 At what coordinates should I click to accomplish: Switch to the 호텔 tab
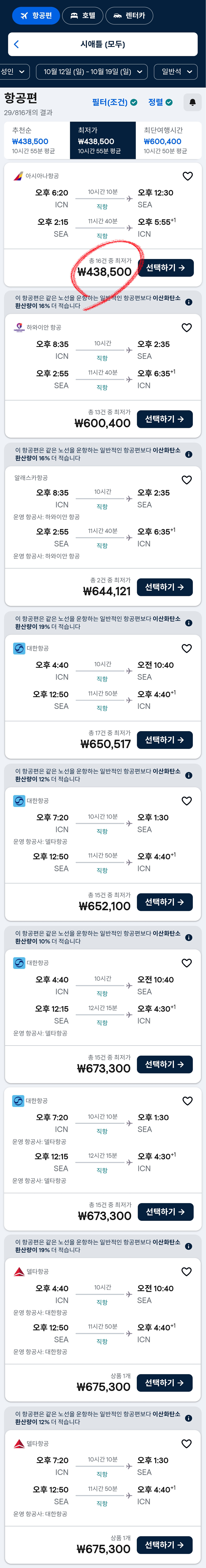pyautogui.click(x=83, y=16)
